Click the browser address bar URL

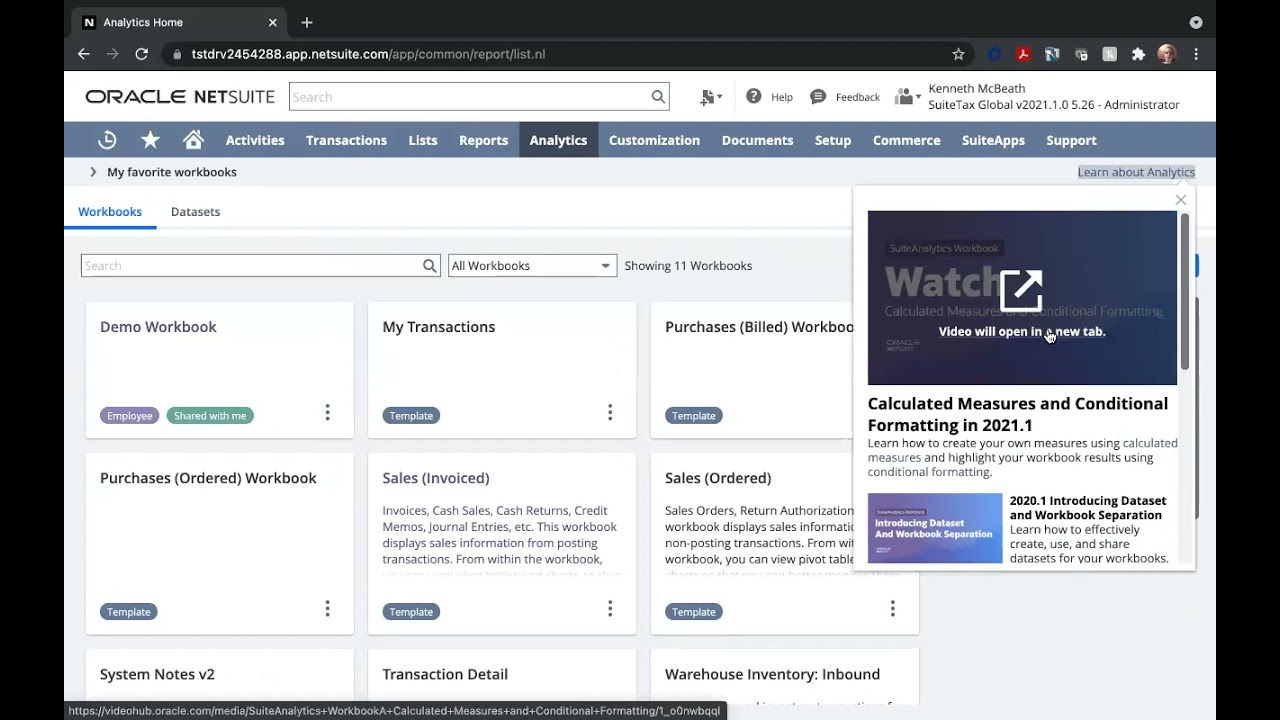click(368, 54)
